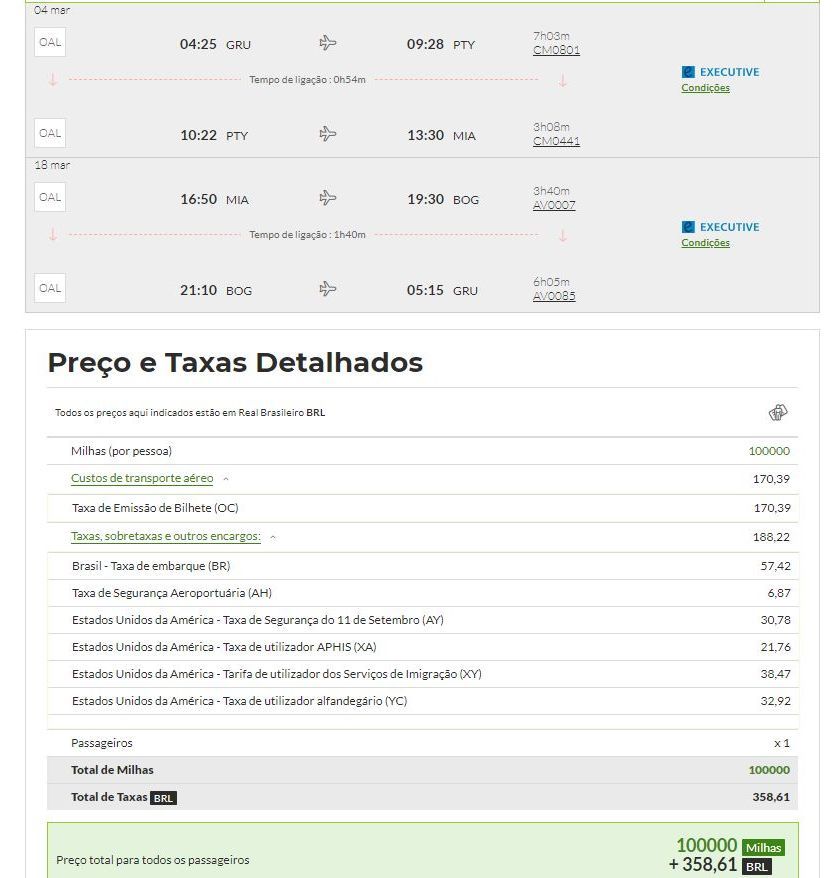Image resolution: width=837 pixels, height=878 pixels.
Task: Click the airplane icon on the BOG–GRU flight
Action: [x=328, y=289]
